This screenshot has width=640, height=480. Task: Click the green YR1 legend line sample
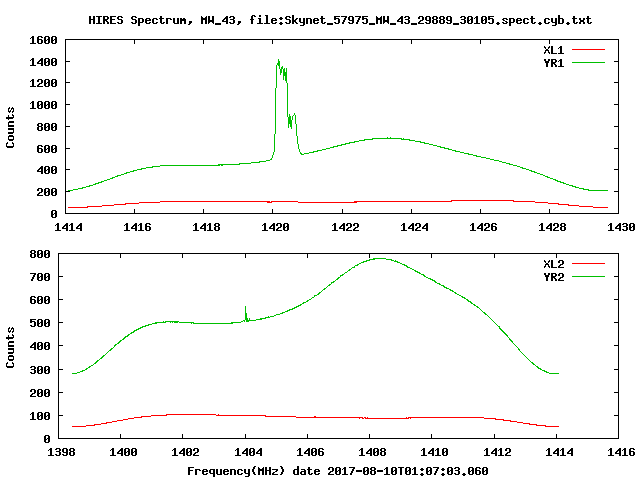pos(588,63)
